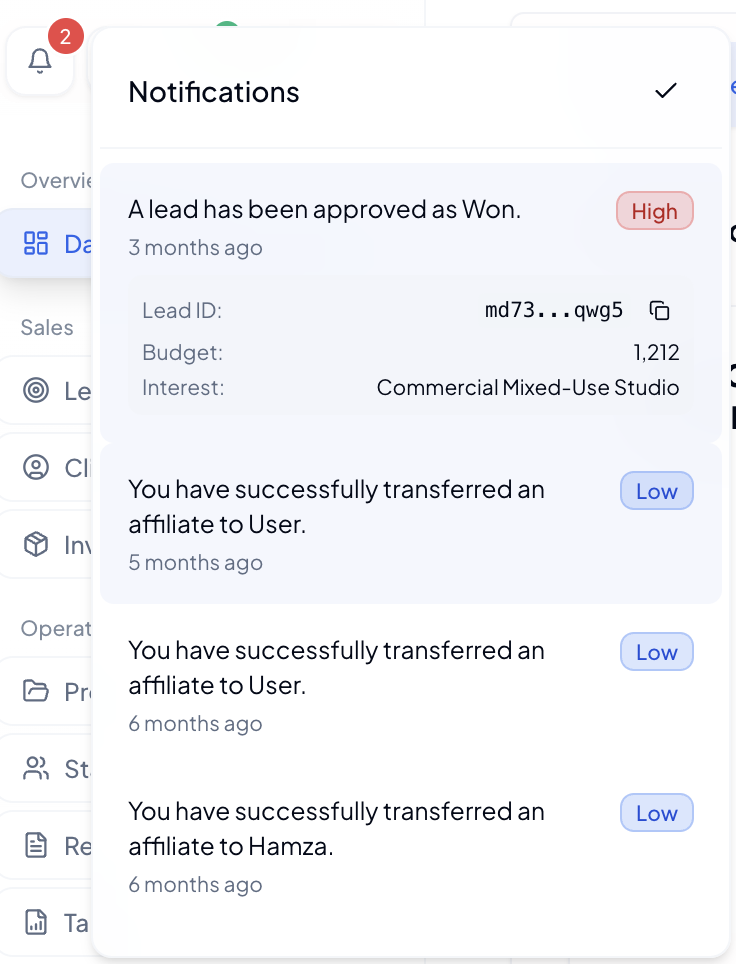
Task: Click the Notifications panel heading
Action: click(x=214, y=92)
